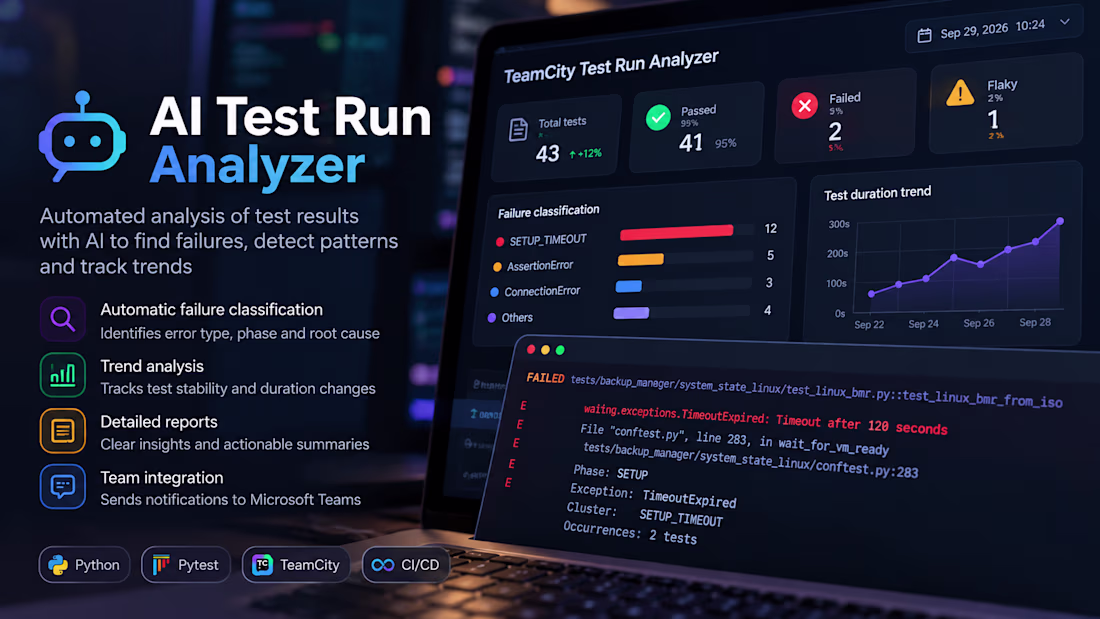Click the red SETUP_TIMEOUT progress bar
This screenshot has width=1100, height=619.
[x=676, y=232]
